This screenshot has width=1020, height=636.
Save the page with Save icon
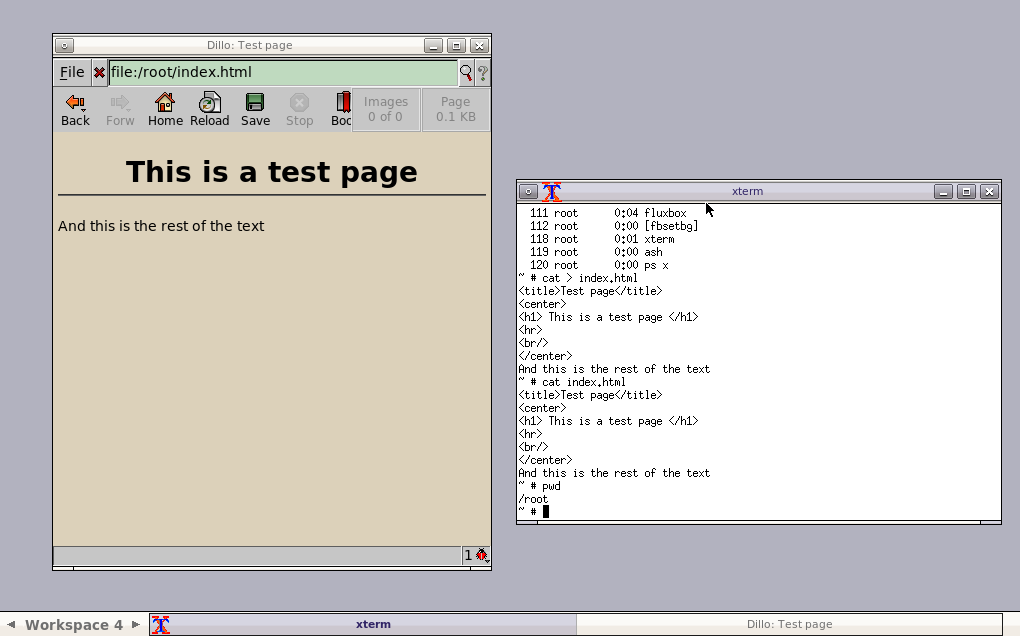pyautogui.click(x=255, y=109)
